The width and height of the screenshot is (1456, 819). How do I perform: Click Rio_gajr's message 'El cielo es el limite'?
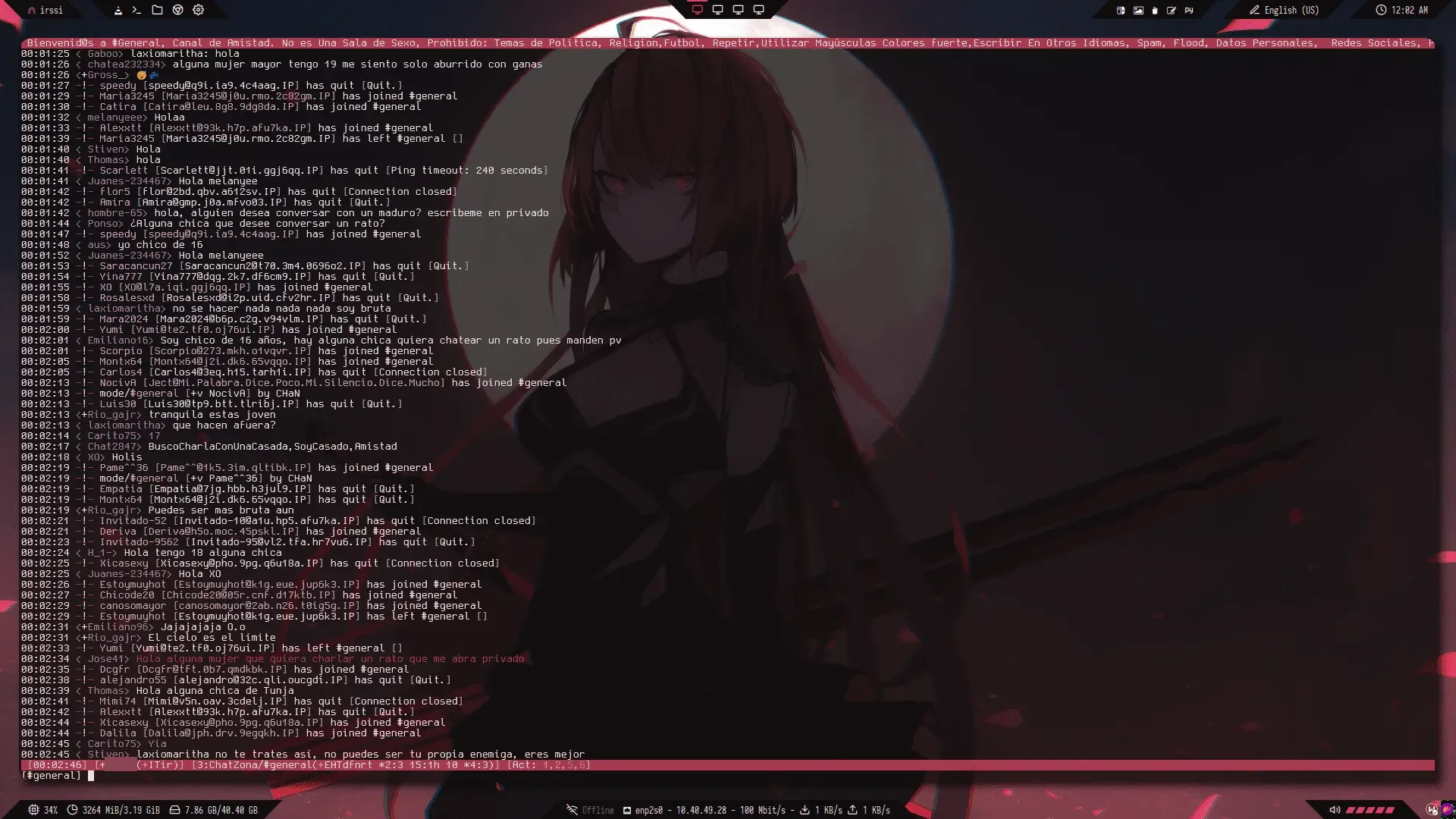[148, 638]
